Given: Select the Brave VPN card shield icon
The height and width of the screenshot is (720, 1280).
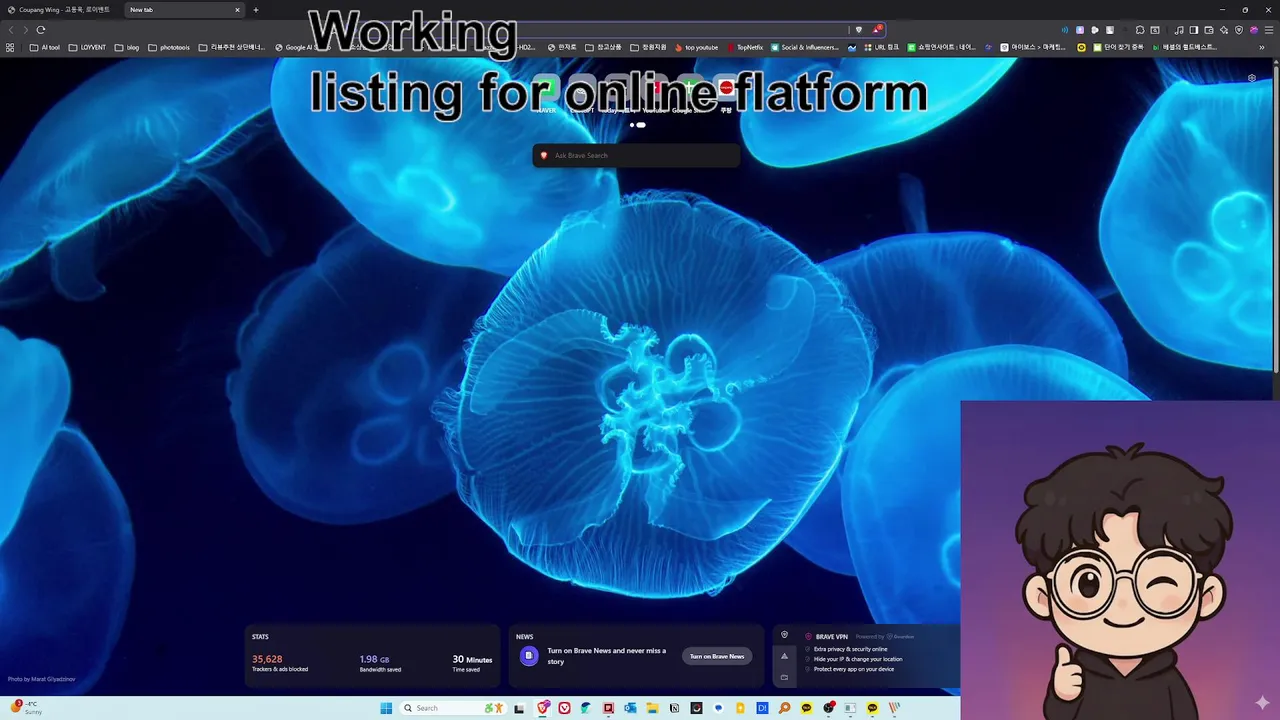Looking at the screenshot, I should pos(784,635).
